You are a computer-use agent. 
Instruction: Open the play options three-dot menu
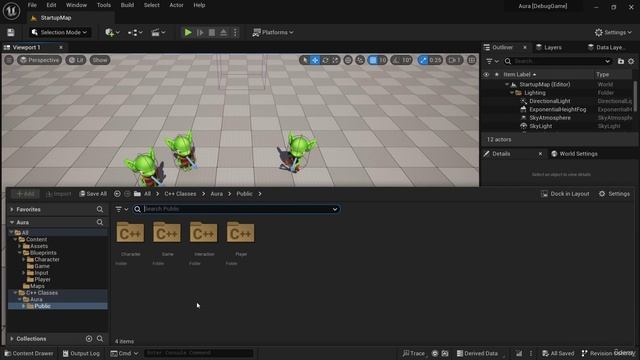[235, 32]
